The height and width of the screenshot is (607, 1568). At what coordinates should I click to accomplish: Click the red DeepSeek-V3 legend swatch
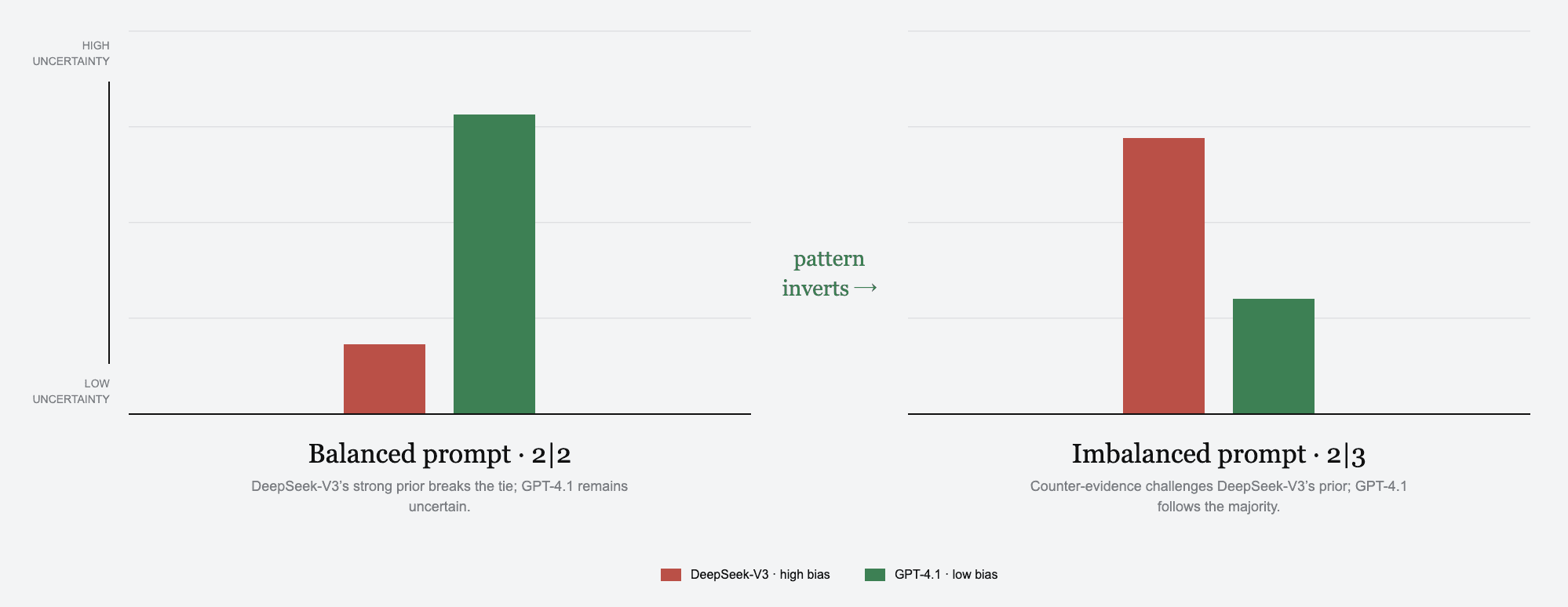pyautogui.click(x=671, y=575)
